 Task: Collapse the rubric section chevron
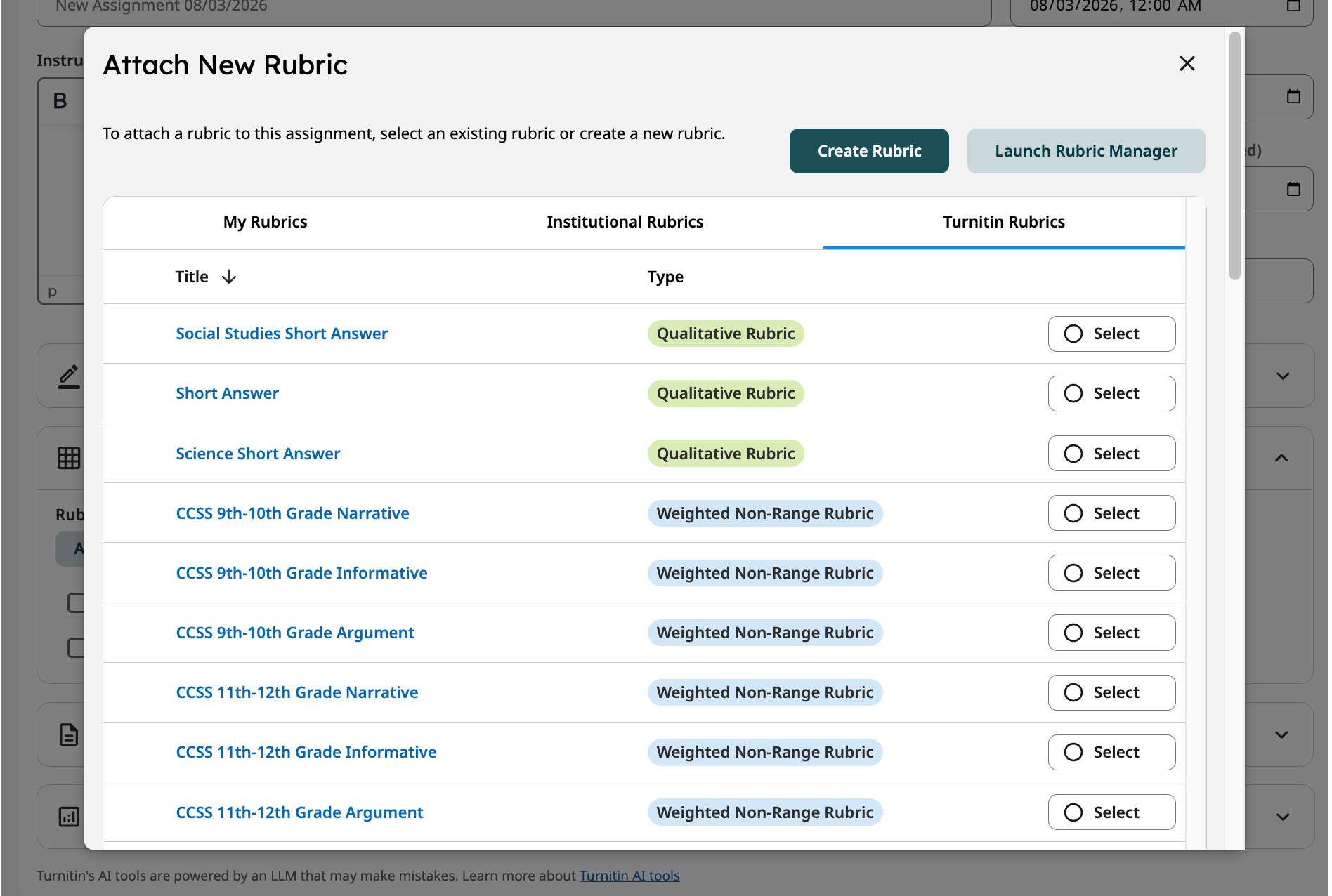coord(1281,458)
